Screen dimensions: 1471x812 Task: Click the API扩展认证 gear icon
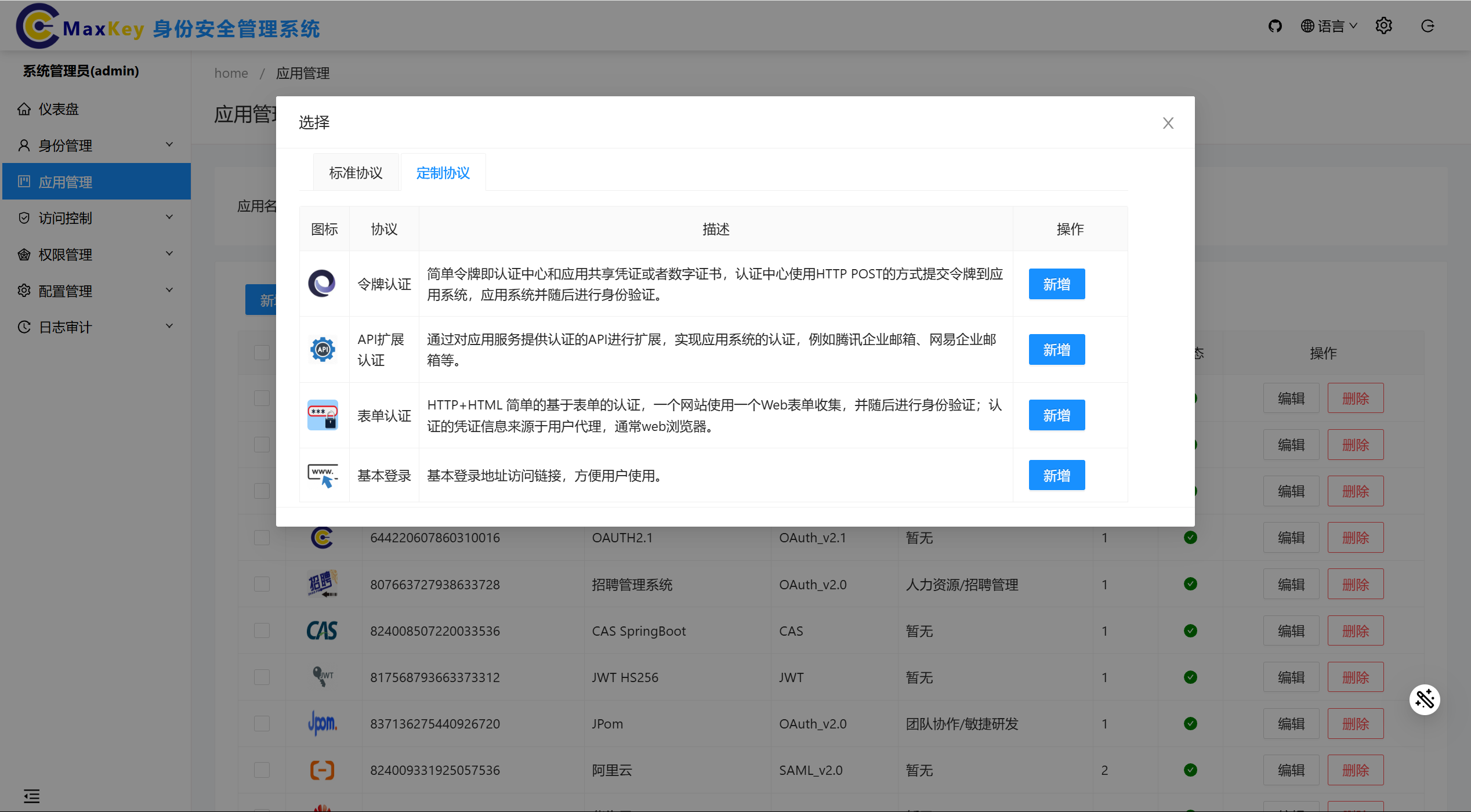[x=323, y=349]
